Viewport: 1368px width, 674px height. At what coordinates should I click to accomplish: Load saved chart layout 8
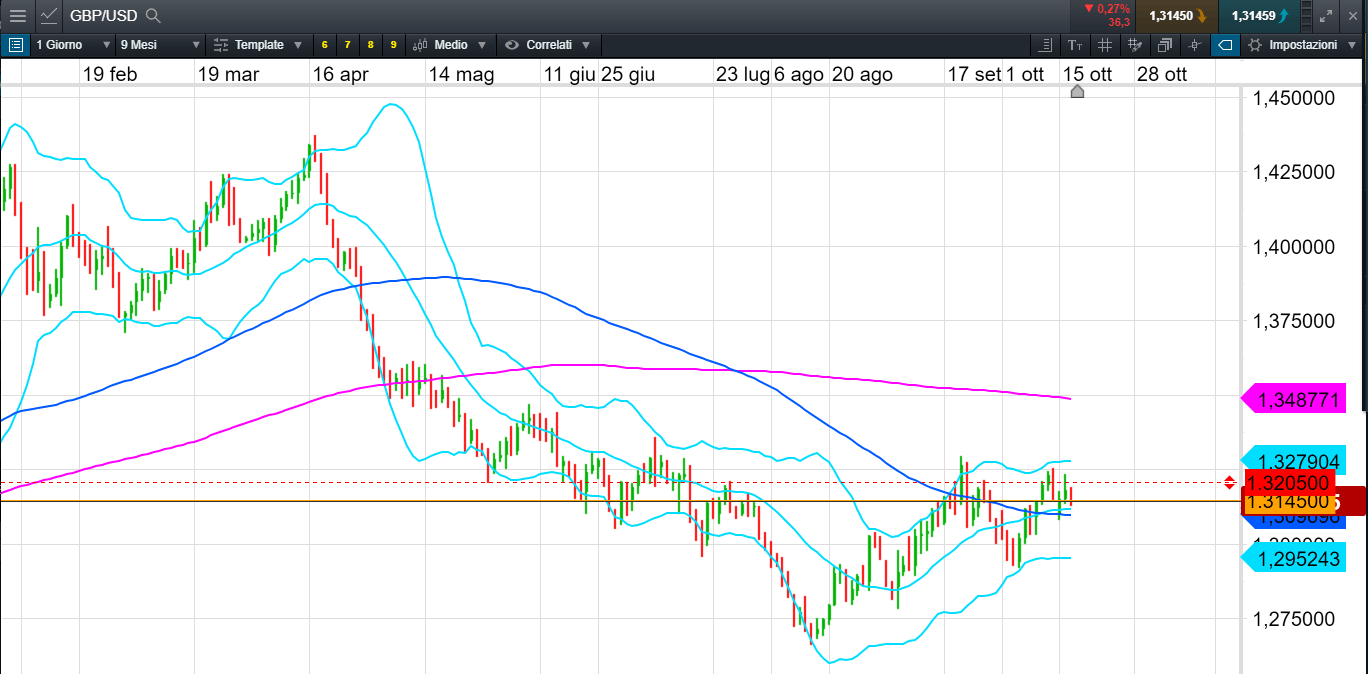pos(370,45)
